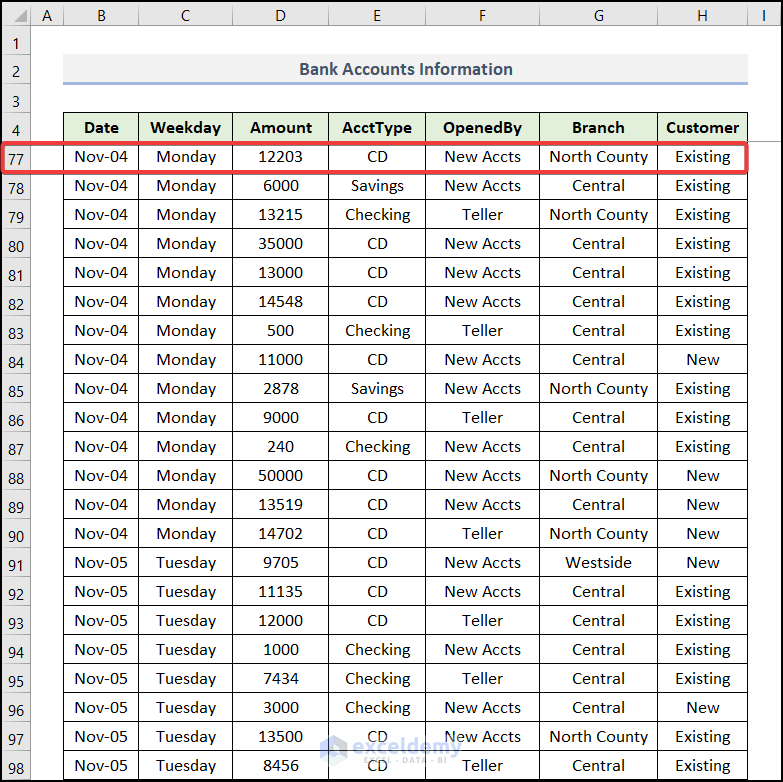Select row header 91
Image resolution: width=783 pixels, height=782 pixels.
(x=16, y=565)
